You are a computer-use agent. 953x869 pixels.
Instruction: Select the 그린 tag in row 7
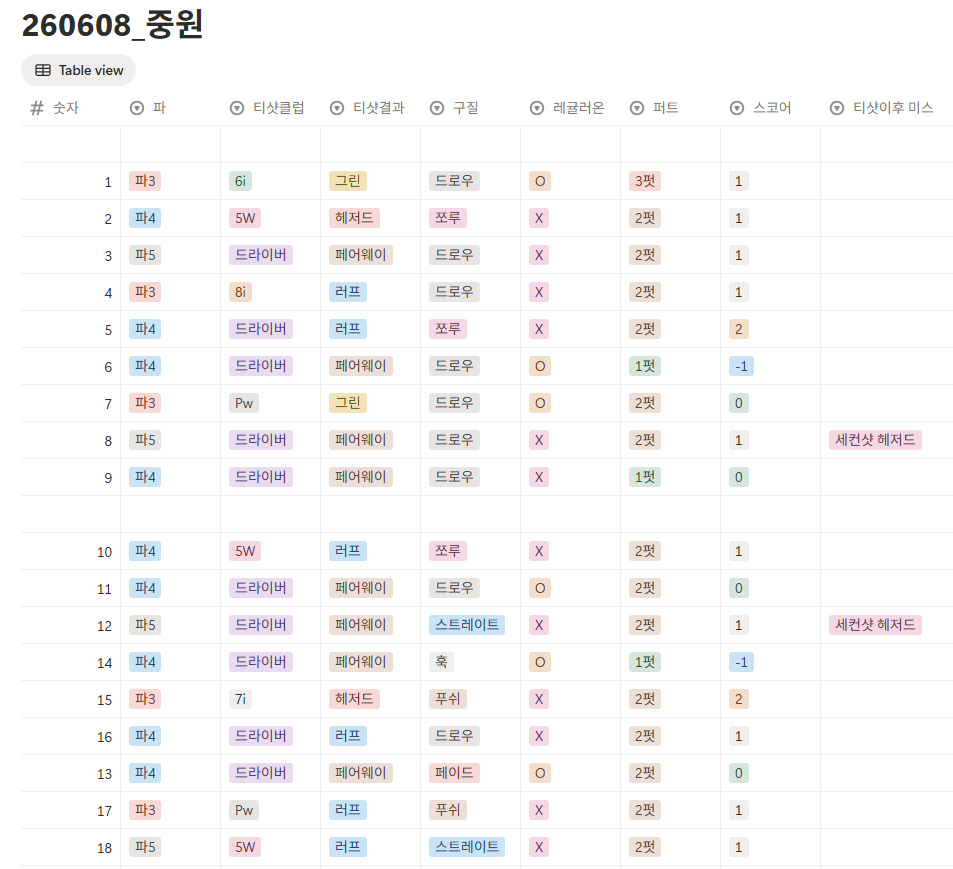coord(348,404)
